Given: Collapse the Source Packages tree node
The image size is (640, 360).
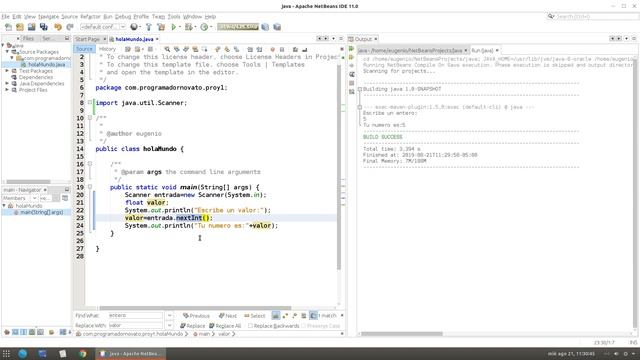Looking at the screenshot, I should pyautogui.click(x=7, y=52).
